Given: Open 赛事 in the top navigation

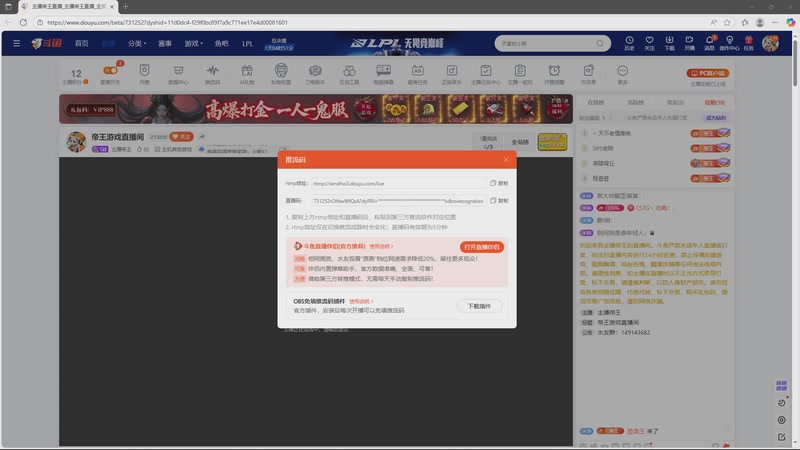Looking at the screenshot, I should (165, 43).
